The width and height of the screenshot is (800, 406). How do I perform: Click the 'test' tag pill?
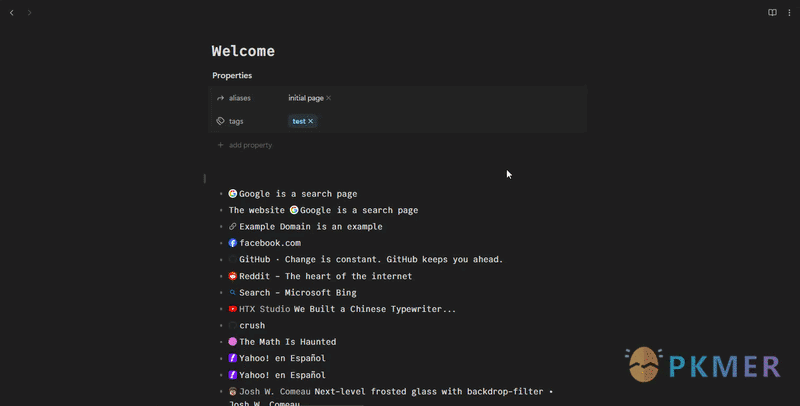(x=303, y=121)
